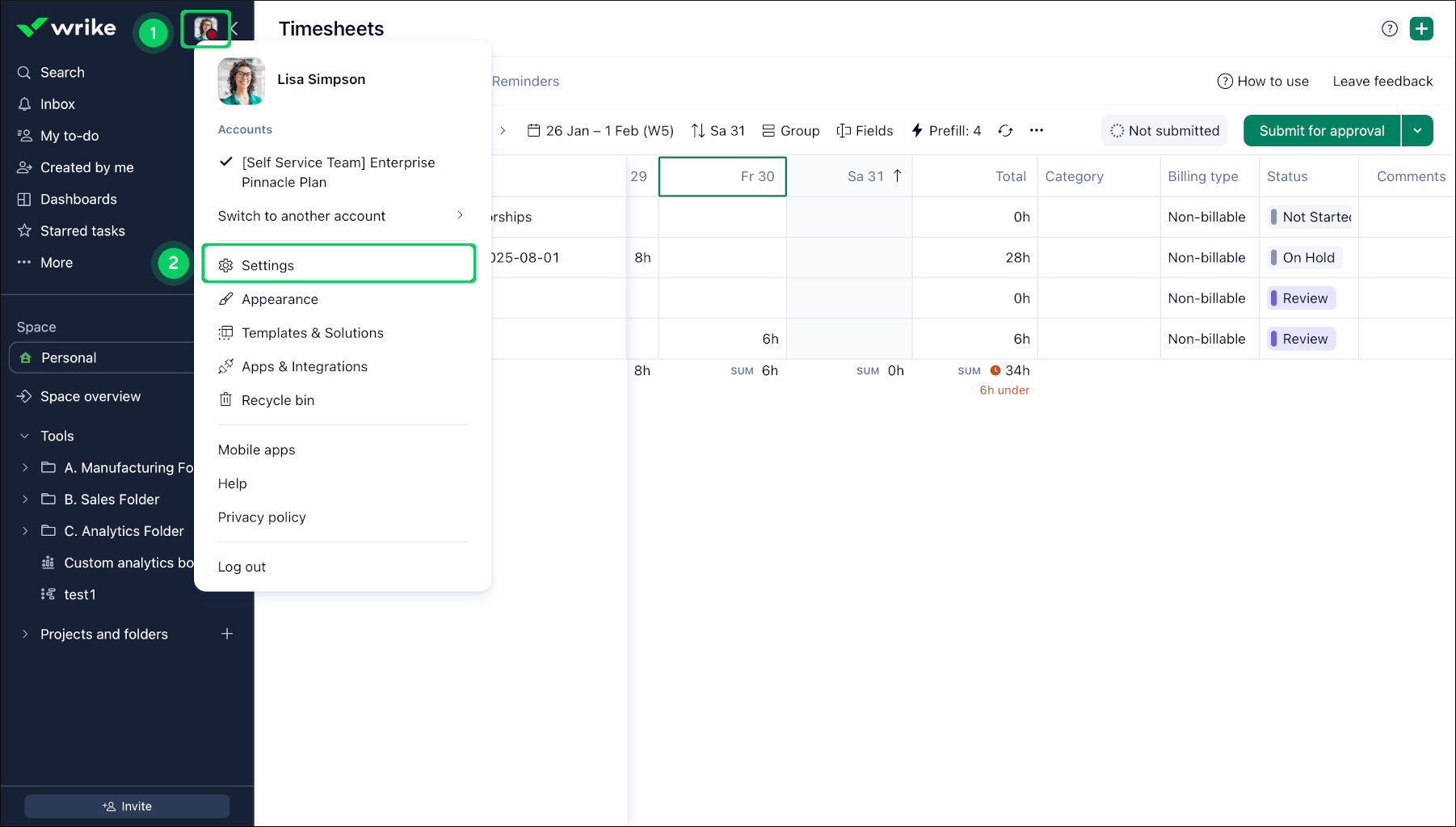The height and width of the screenshot is (827, 1456).
Task: Add new item to Projects and folders
Action: (x=227, y=634)
